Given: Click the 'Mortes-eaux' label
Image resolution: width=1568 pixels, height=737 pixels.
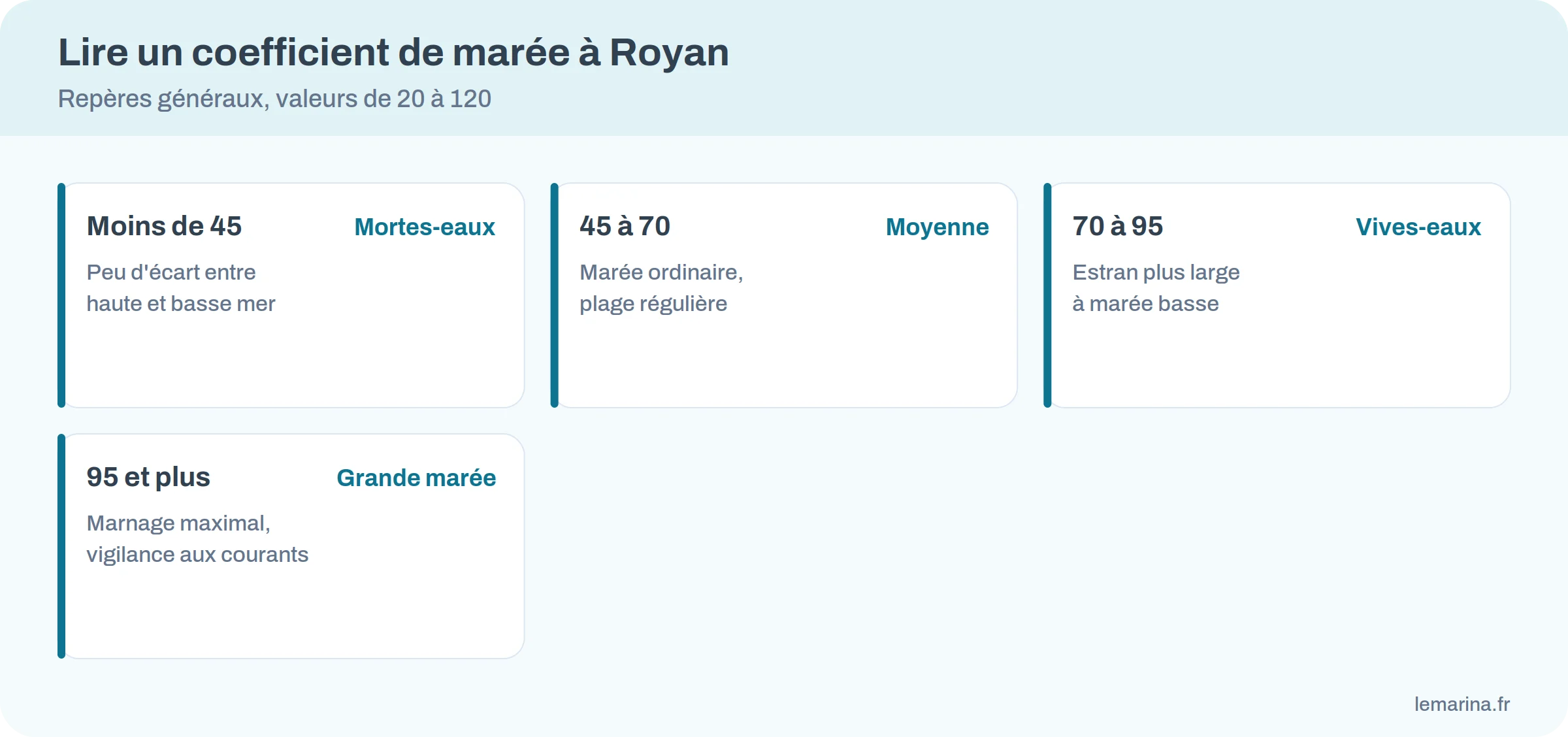Looking at the screenshot, I should point(425,227).
